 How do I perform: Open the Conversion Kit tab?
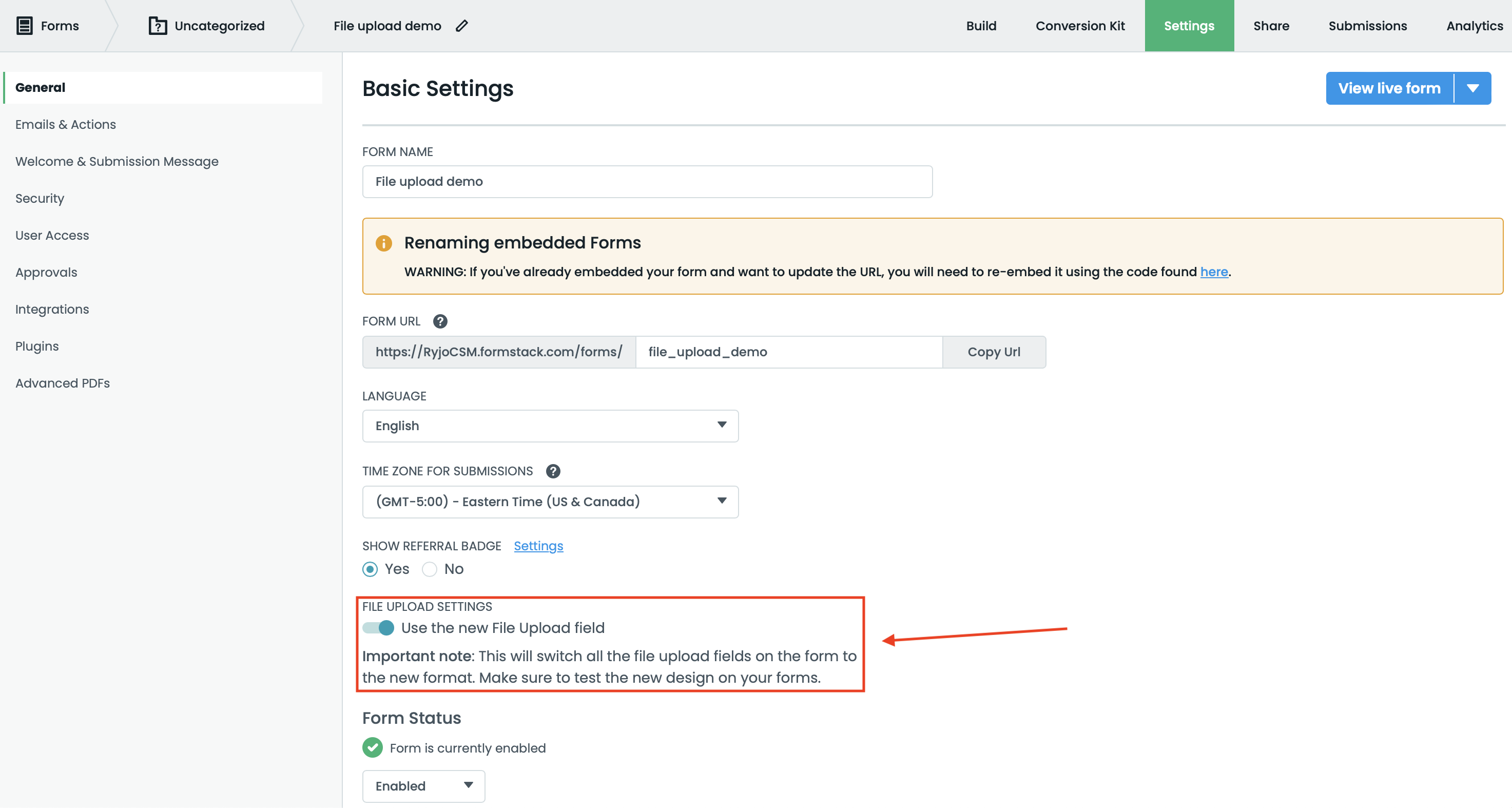tap(1080, 26)
